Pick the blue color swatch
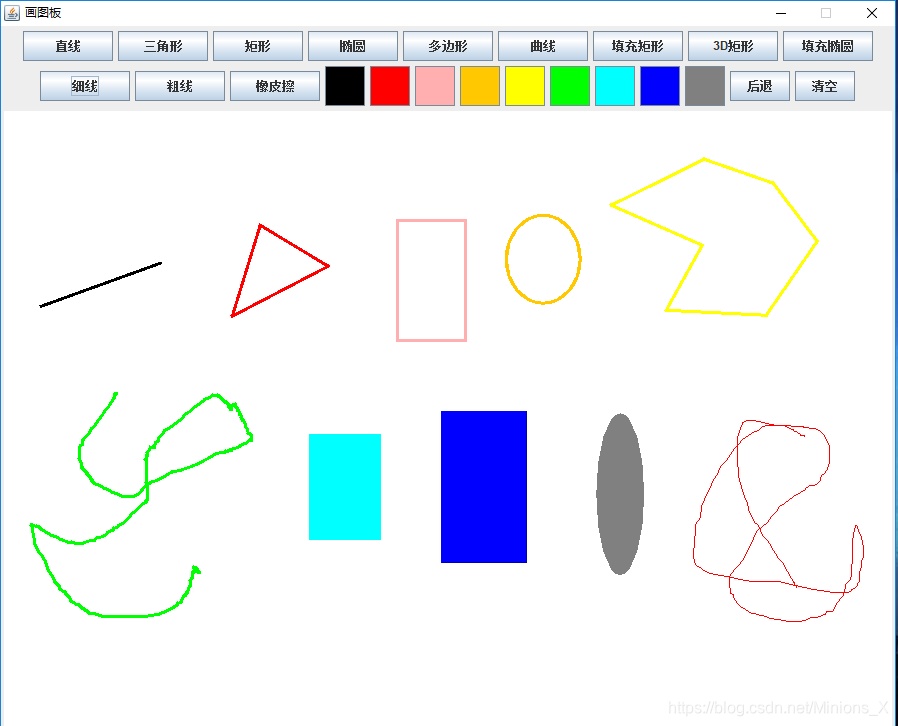 (x=660, y=86)
